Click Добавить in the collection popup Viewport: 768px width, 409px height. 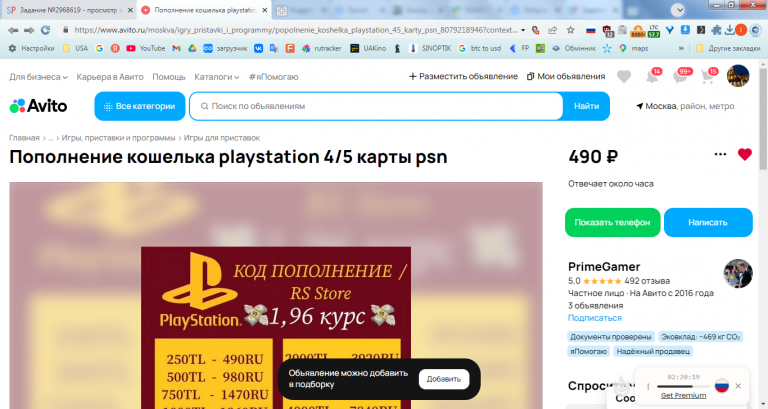444,379
